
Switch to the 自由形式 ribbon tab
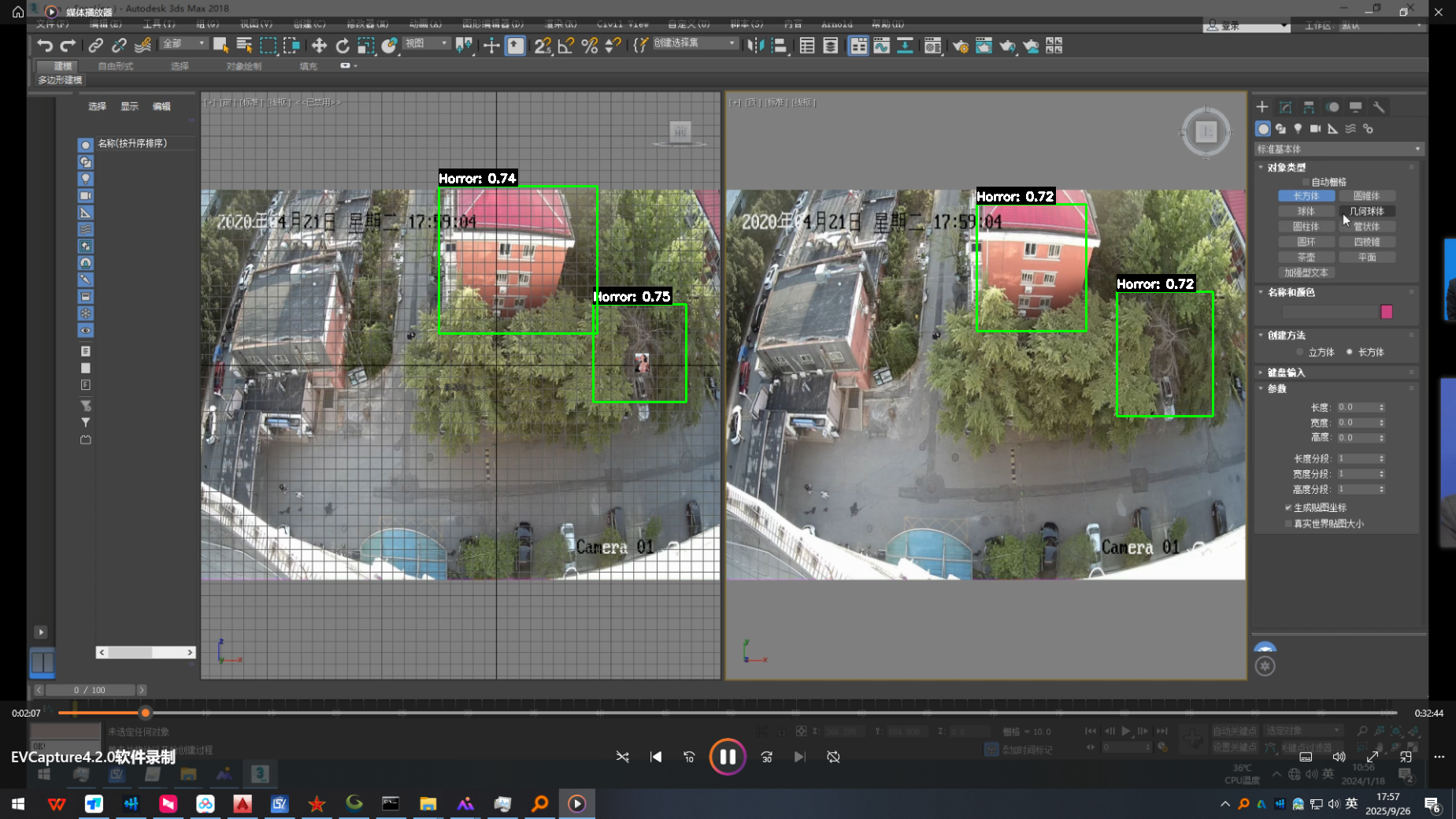[116, 66]
